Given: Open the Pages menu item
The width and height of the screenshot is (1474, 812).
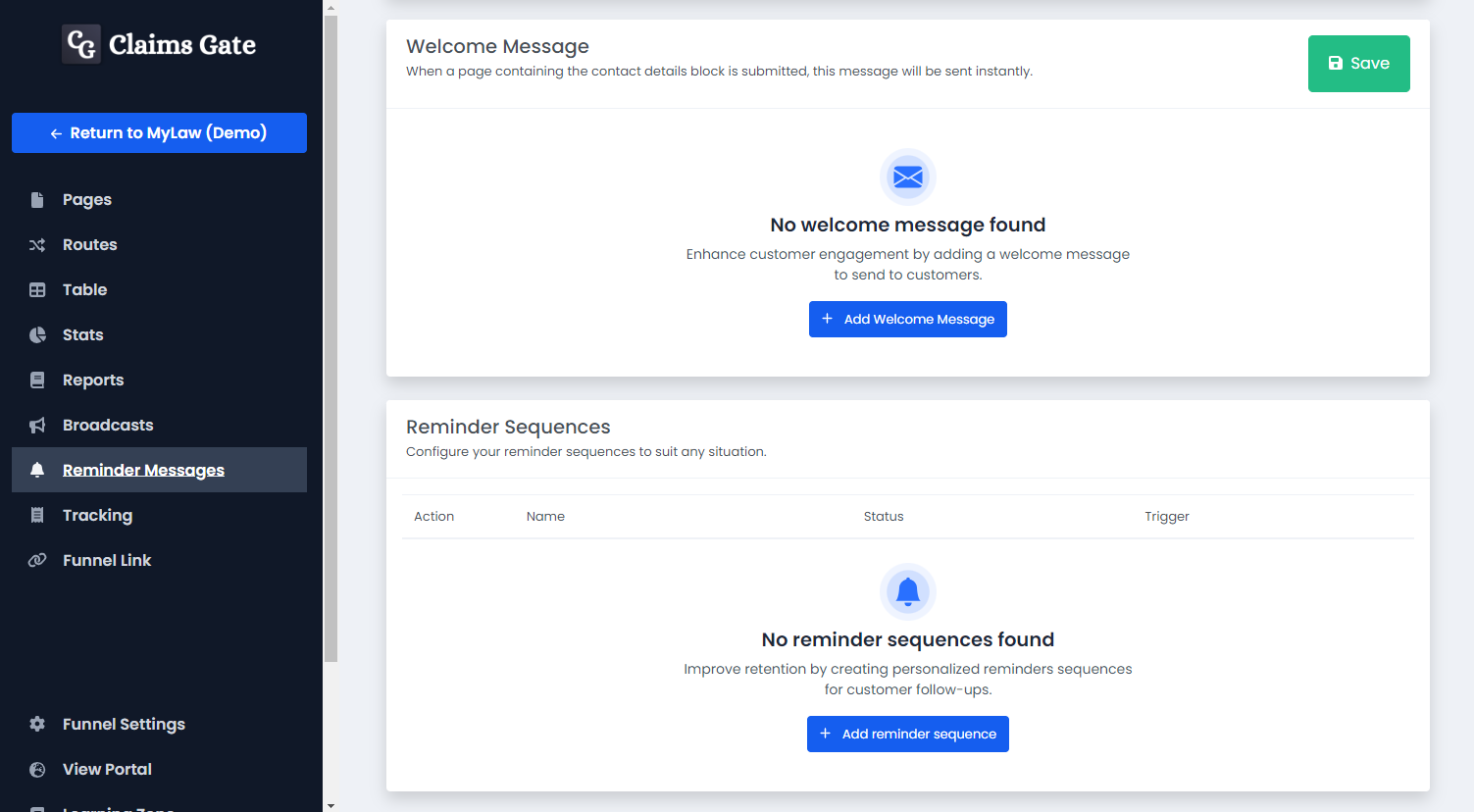Looking at the screenshot, I should tap(159, 200).
